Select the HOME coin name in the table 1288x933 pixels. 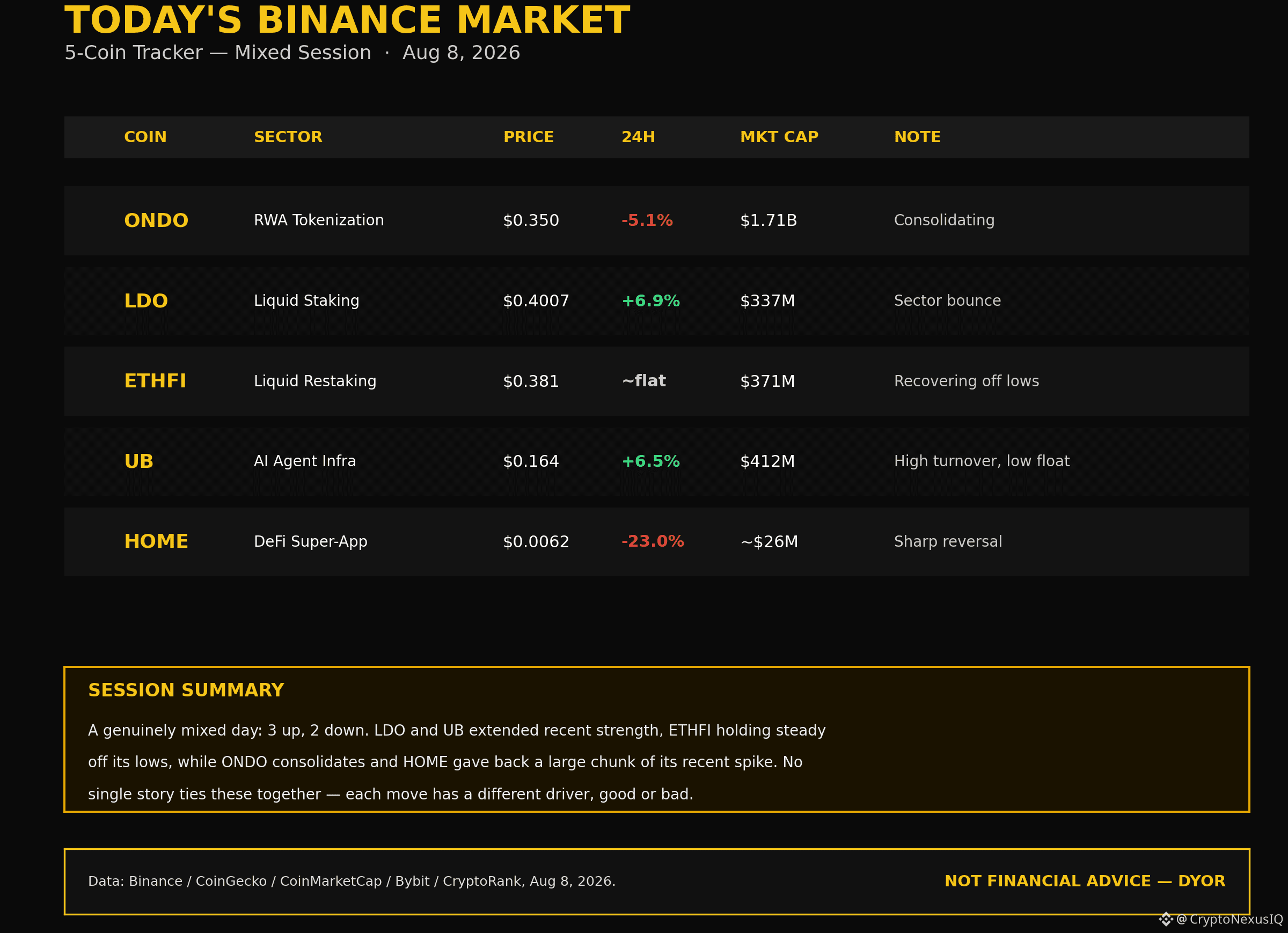pos(156,542)
